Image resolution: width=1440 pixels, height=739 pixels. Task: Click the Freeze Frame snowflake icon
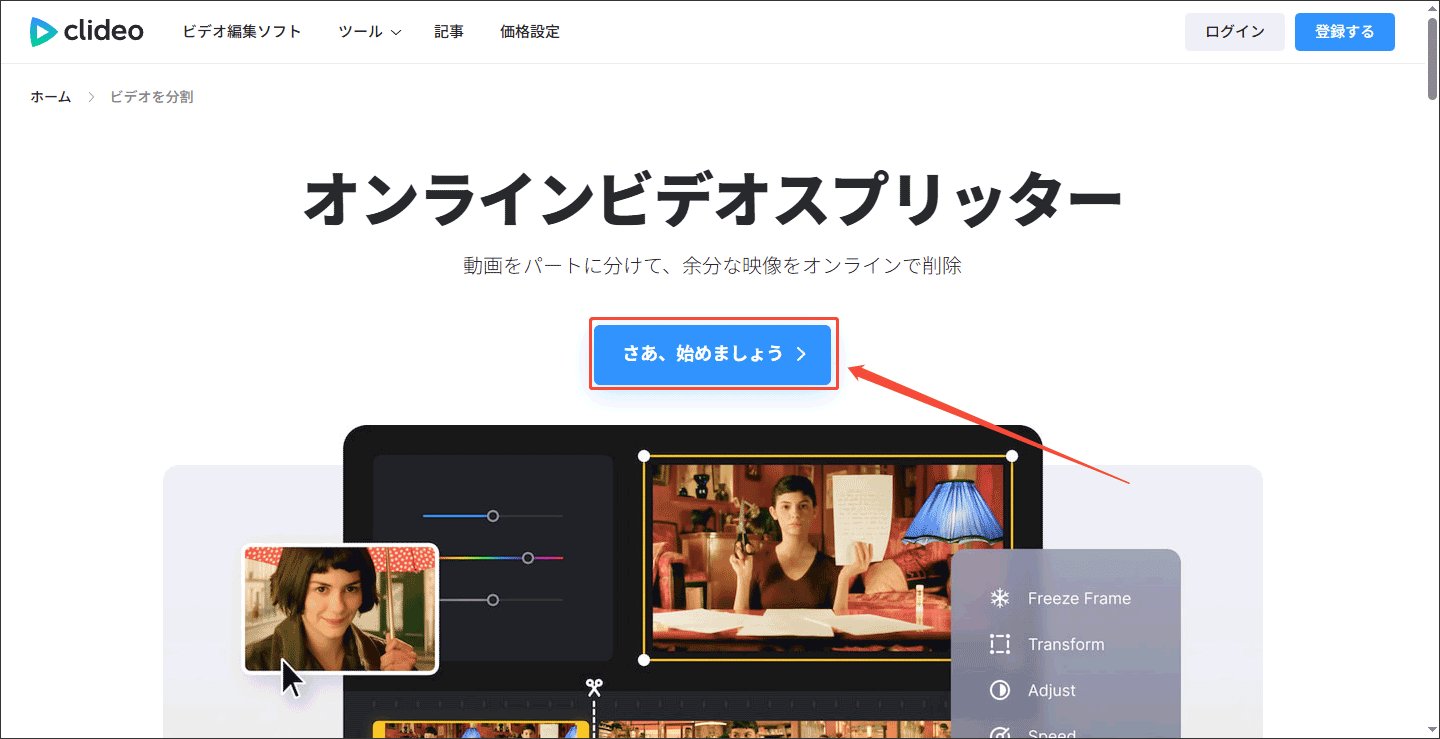(x=999, y=598)
